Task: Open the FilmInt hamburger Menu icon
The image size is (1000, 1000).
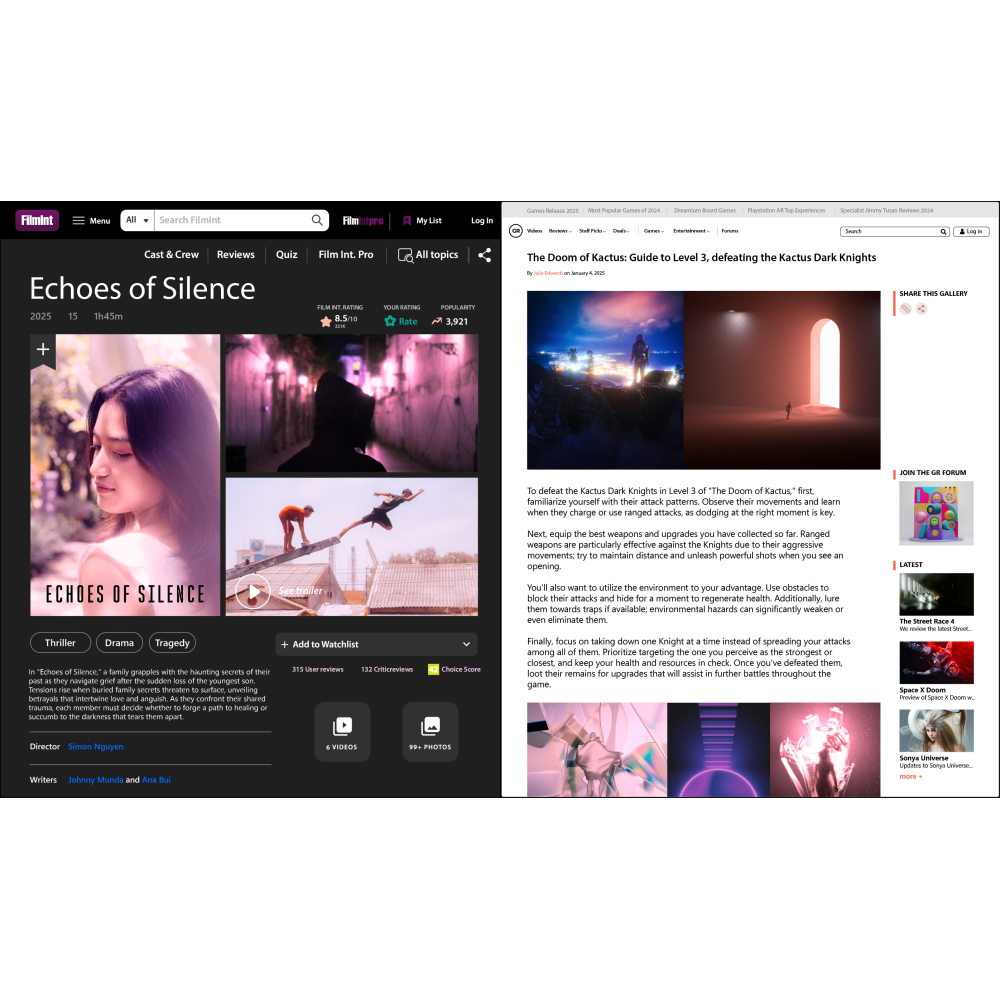Action: pyautogui.click(x=78, y=221)
